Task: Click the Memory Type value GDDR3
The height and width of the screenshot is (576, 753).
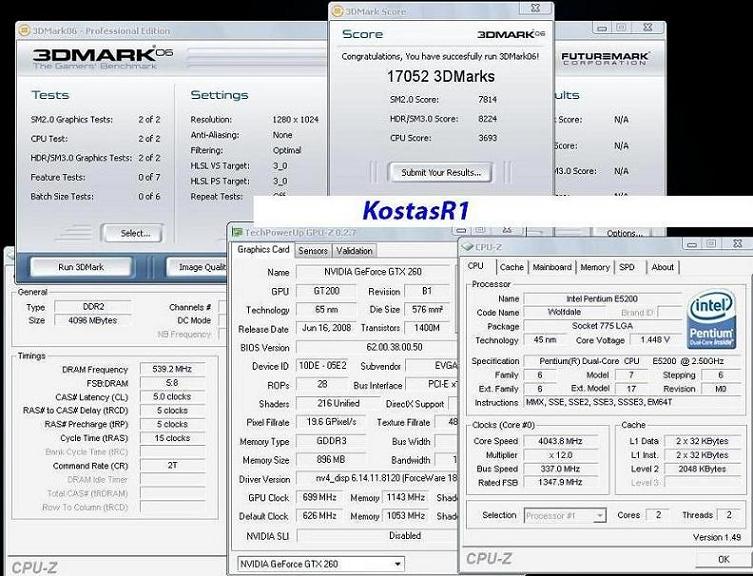Action: (x=331, y=441)
